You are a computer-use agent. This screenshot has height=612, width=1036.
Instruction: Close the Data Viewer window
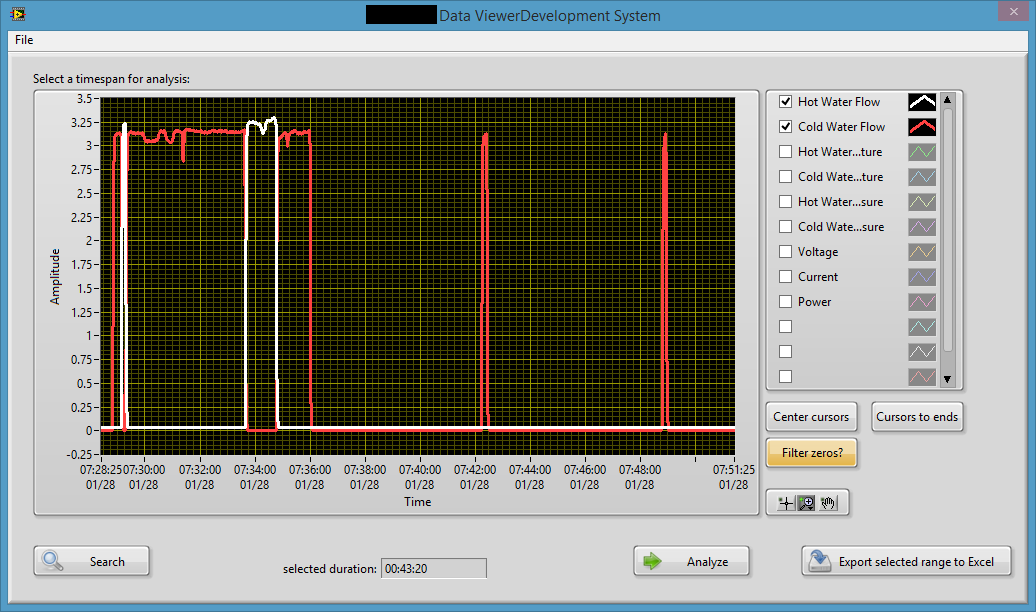1014,11
